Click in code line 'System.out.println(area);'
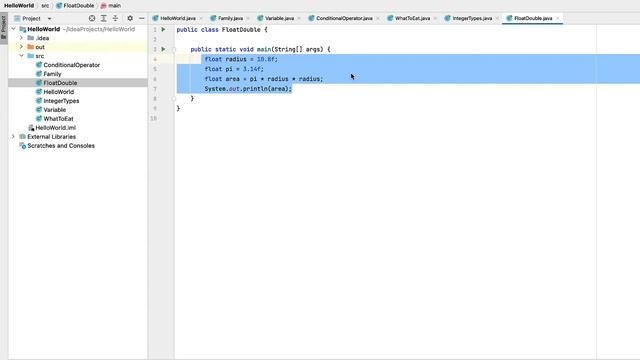Viewport: 640px width, 360px height. point(248,89)
